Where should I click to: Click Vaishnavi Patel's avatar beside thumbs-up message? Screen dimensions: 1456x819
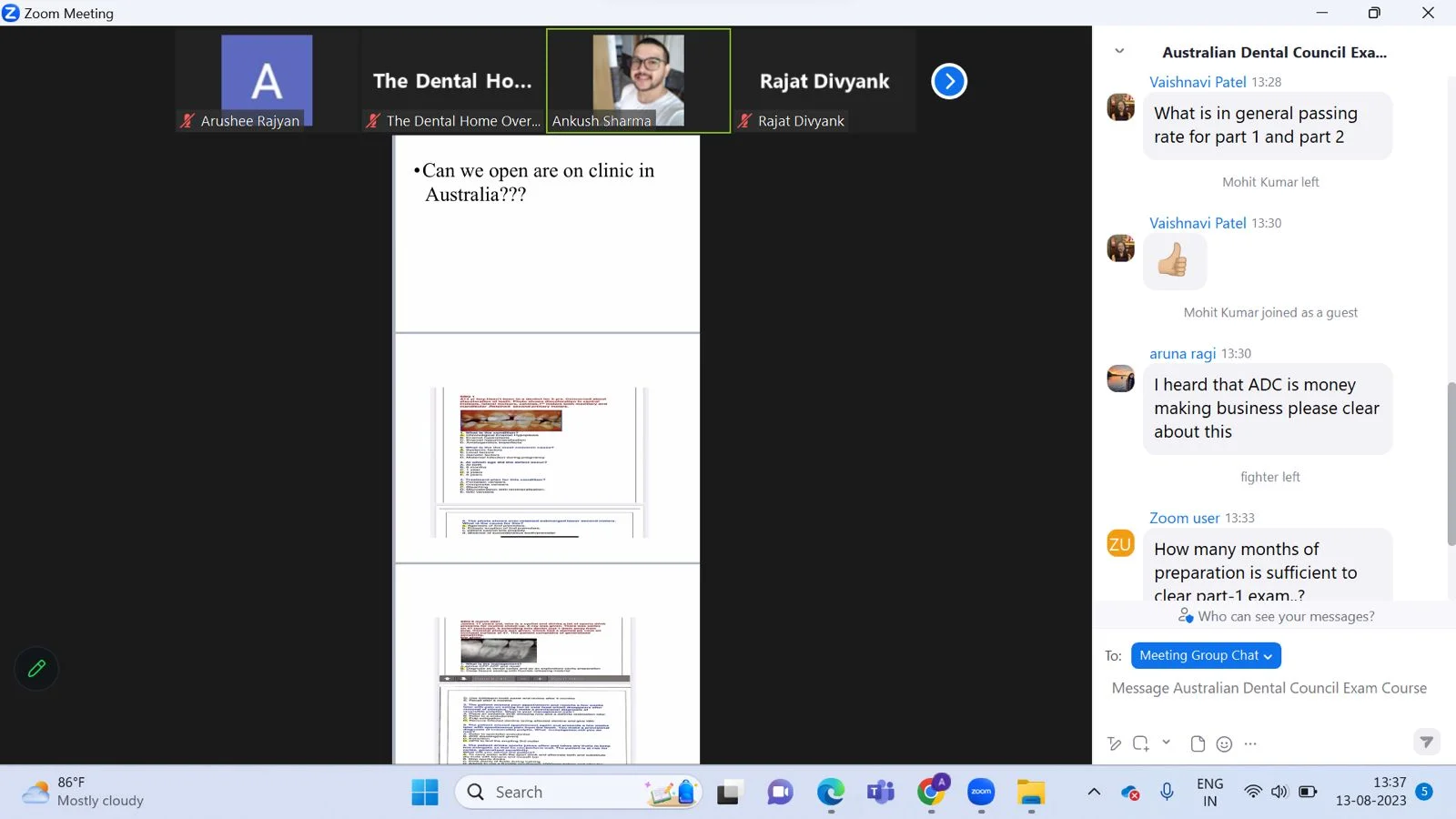pos(1120,248)
